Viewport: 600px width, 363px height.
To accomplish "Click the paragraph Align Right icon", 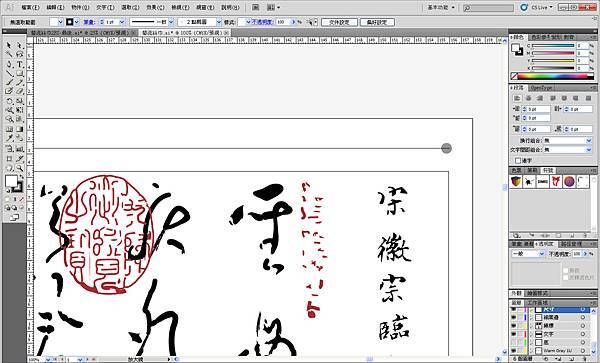I will click(x=540, y=98).
